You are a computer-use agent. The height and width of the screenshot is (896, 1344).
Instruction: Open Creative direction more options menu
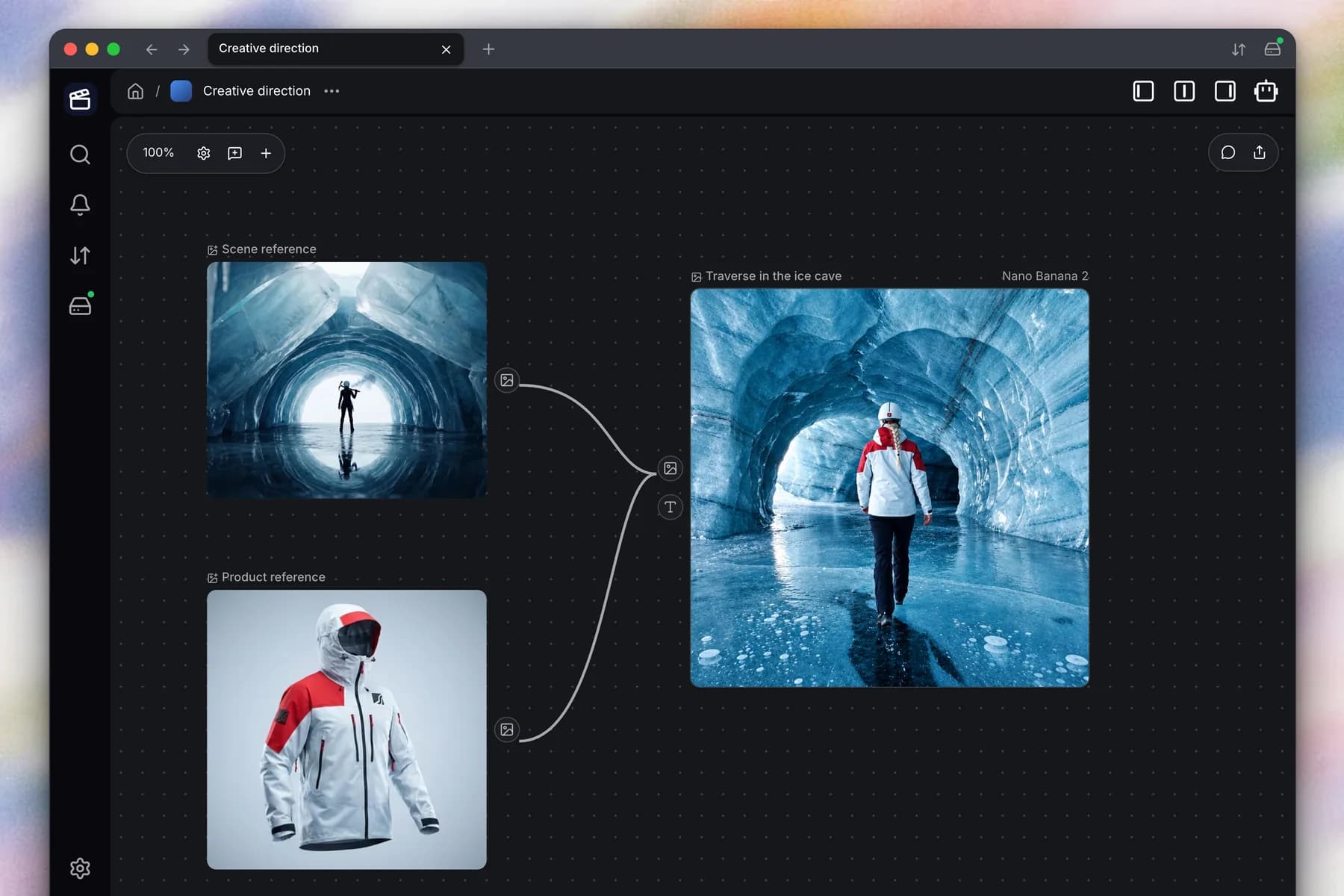tap(332, 91)
